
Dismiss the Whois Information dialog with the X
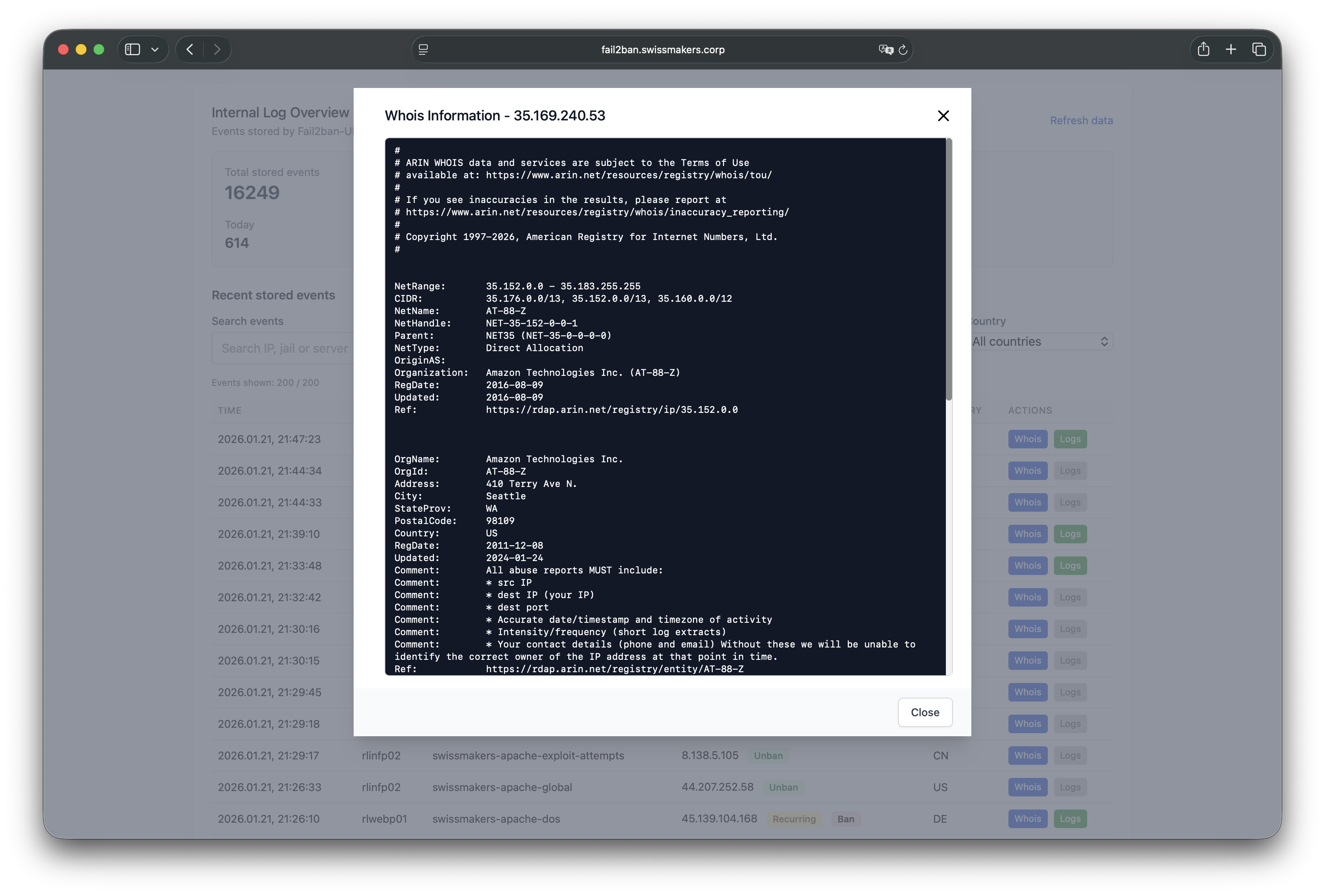point(944,115)
